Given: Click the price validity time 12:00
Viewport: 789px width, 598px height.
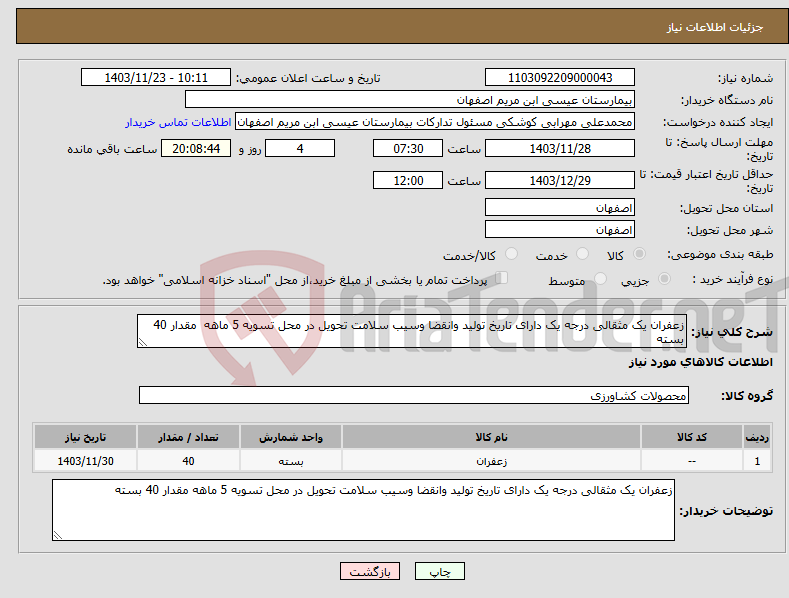Looking at the screenshot, I should pos(408,180).
